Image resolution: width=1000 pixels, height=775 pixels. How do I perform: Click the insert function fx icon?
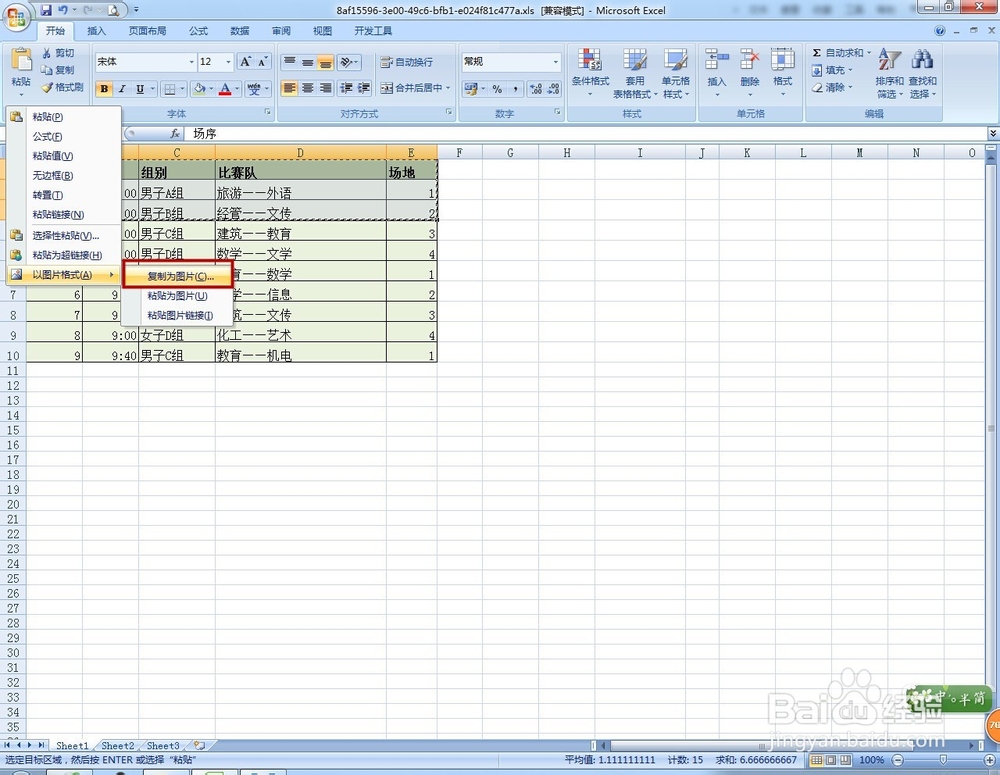[x=175, y=133]
